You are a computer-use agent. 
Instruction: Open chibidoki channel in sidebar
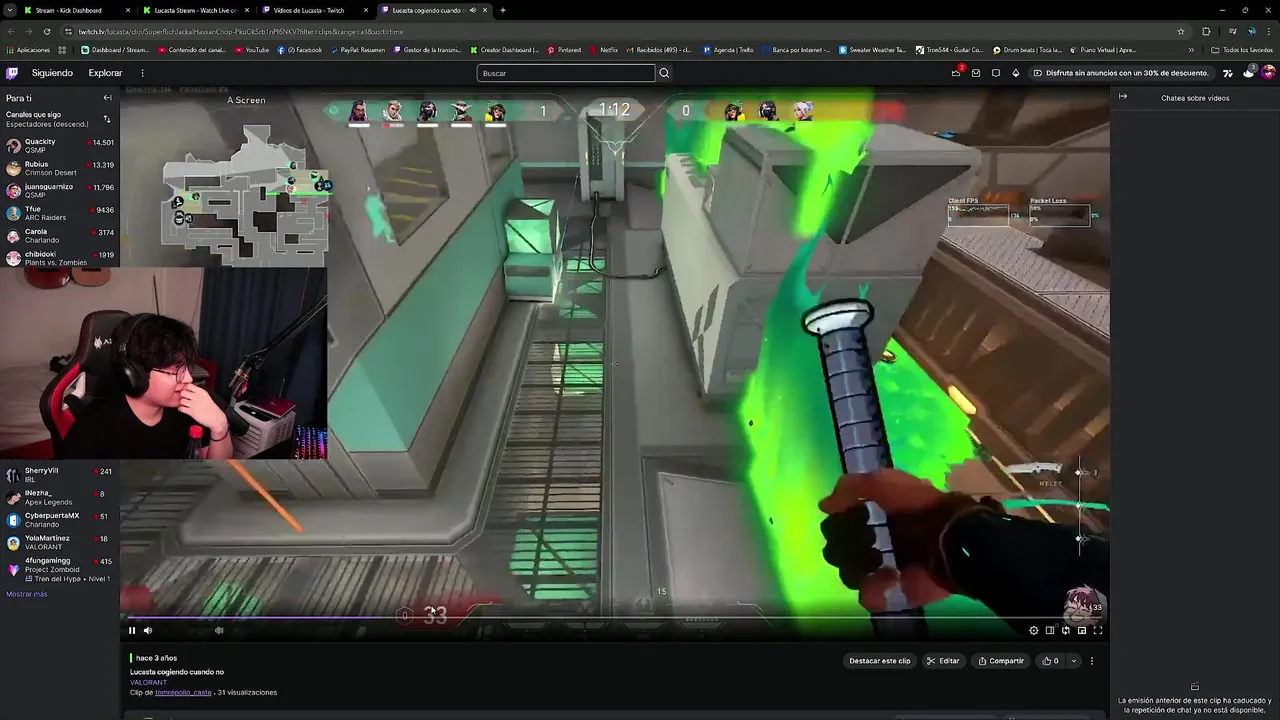click(x=60, y=258)
